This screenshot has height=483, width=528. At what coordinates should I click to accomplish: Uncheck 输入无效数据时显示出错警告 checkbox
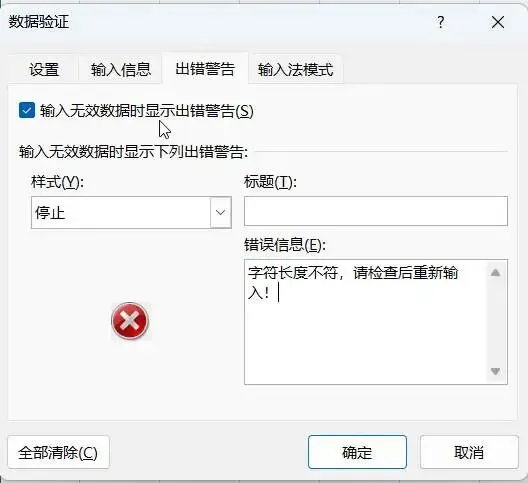coord(27,110)
